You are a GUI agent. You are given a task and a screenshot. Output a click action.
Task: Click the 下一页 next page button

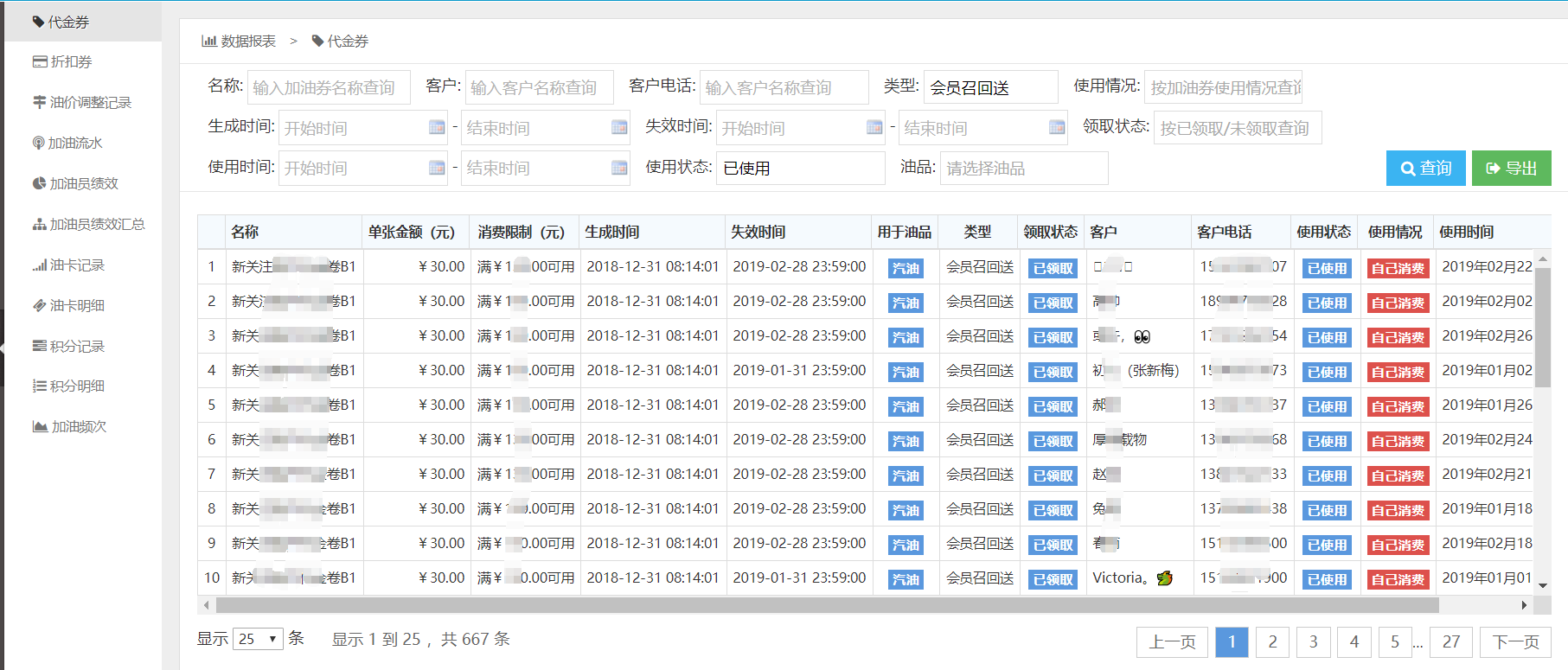click(1515, 641)
